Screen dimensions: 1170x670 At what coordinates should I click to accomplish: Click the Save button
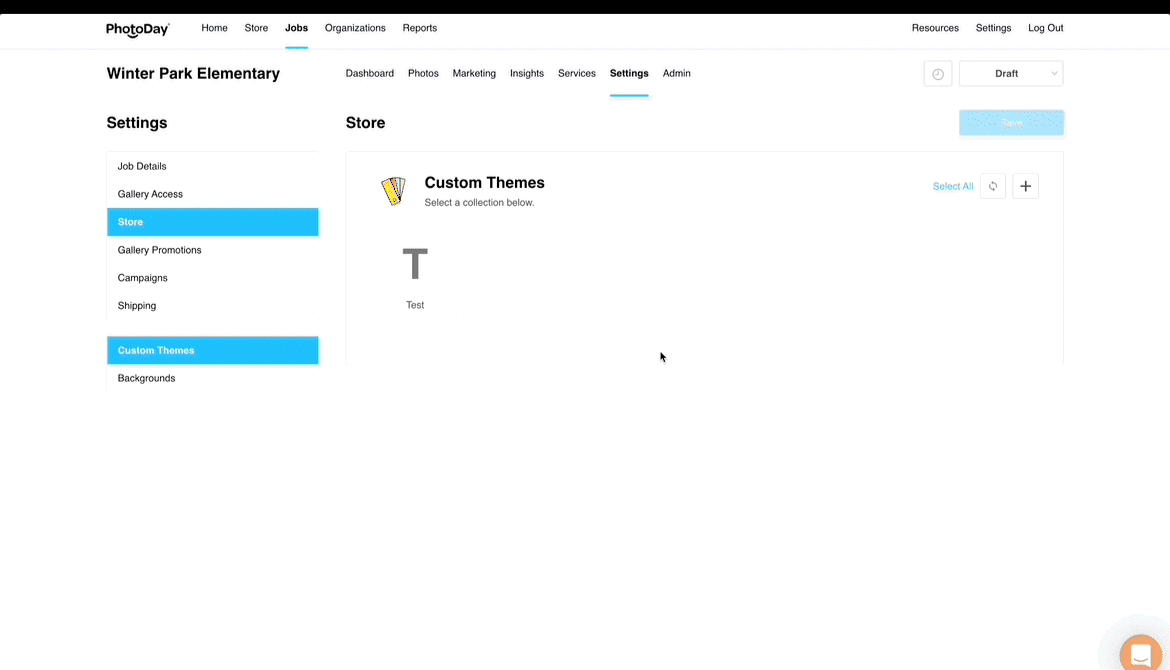pyautogui.click(x=1011, y=123)
